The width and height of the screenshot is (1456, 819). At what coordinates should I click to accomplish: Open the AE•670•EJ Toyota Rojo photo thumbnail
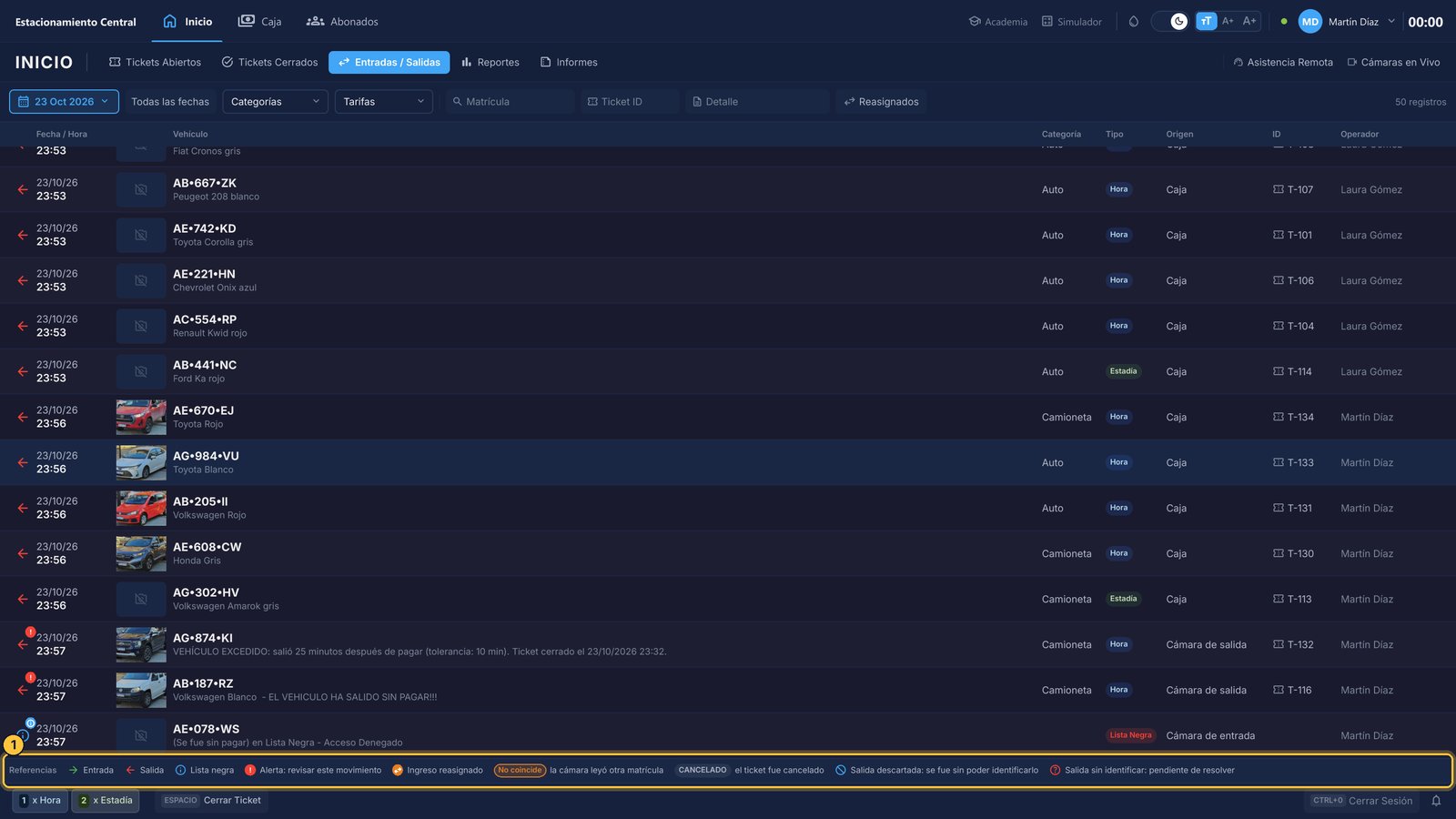[x=141, y=417]
